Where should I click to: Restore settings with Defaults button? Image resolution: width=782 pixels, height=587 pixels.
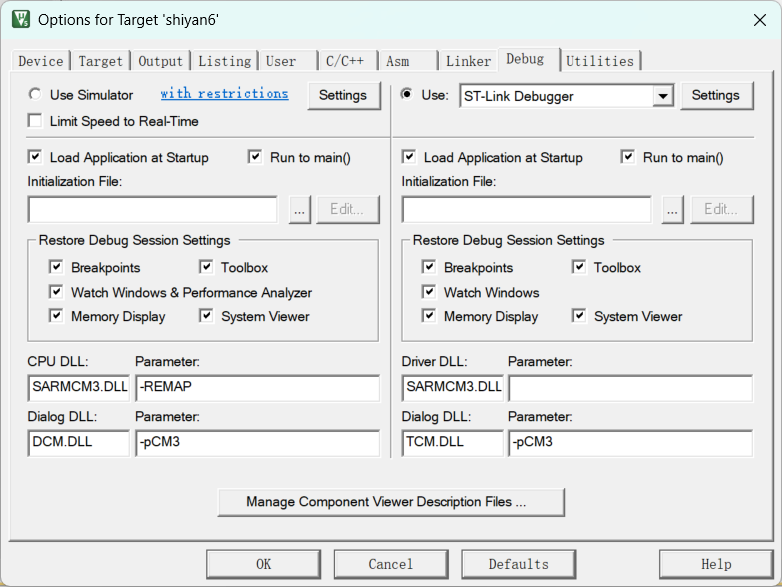coord(519,564)
